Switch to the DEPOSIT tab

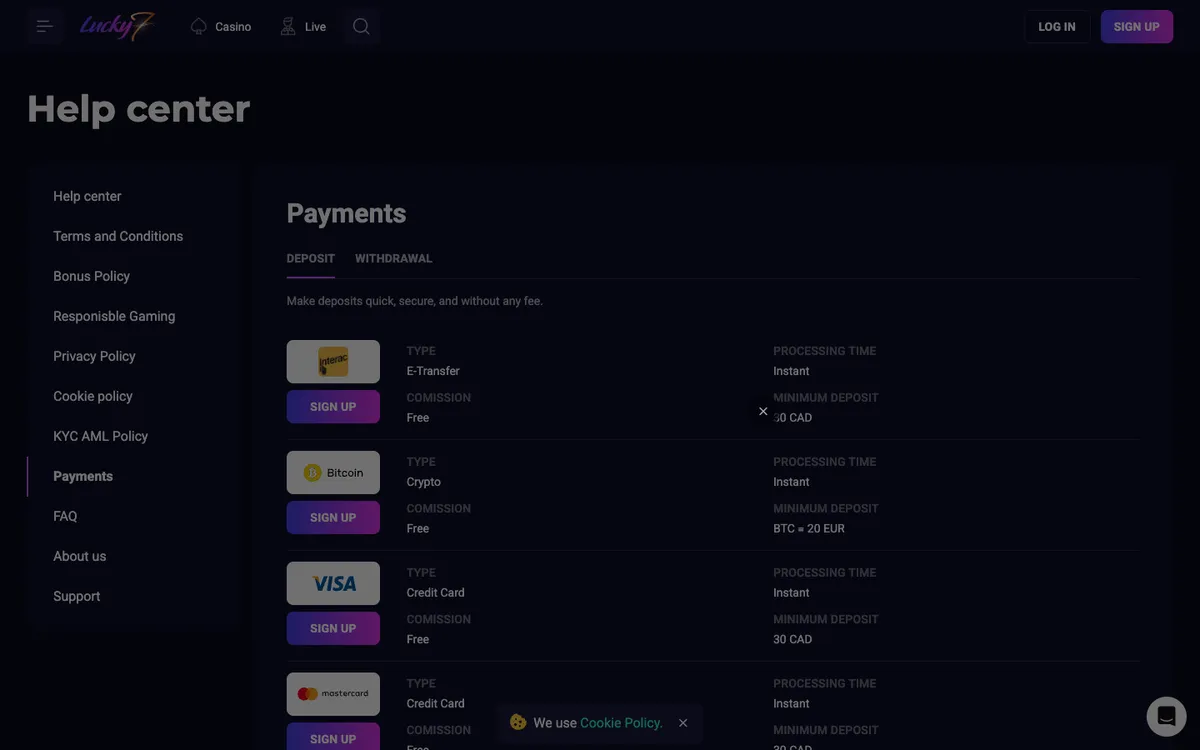click(x=311, y=258)
